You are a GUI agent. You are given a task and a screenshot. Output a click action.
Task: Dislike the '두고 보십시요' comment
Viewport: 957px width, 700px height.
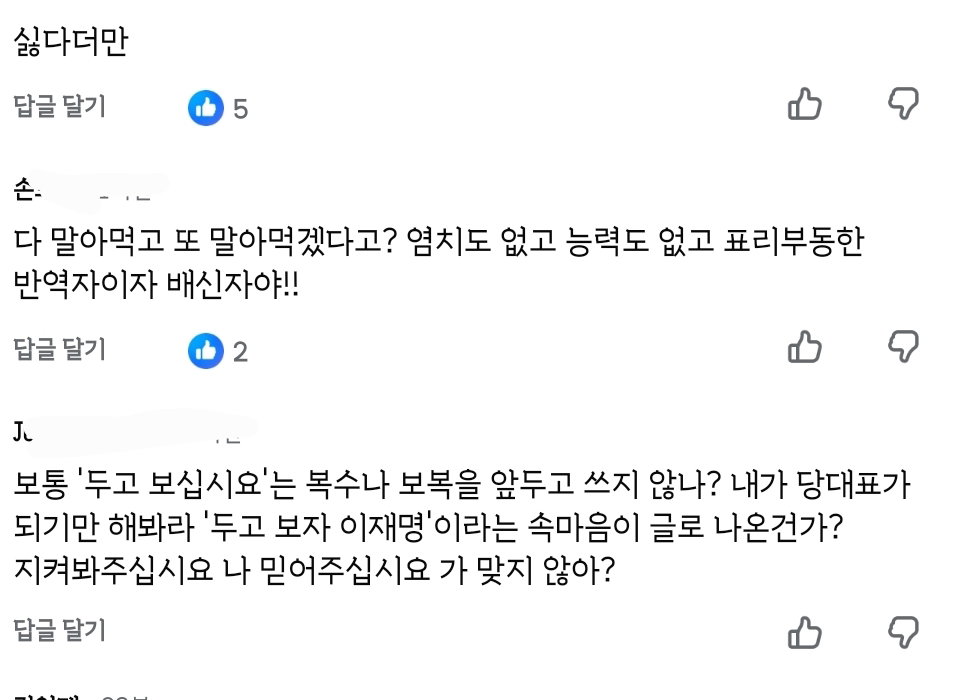[903, 632]
